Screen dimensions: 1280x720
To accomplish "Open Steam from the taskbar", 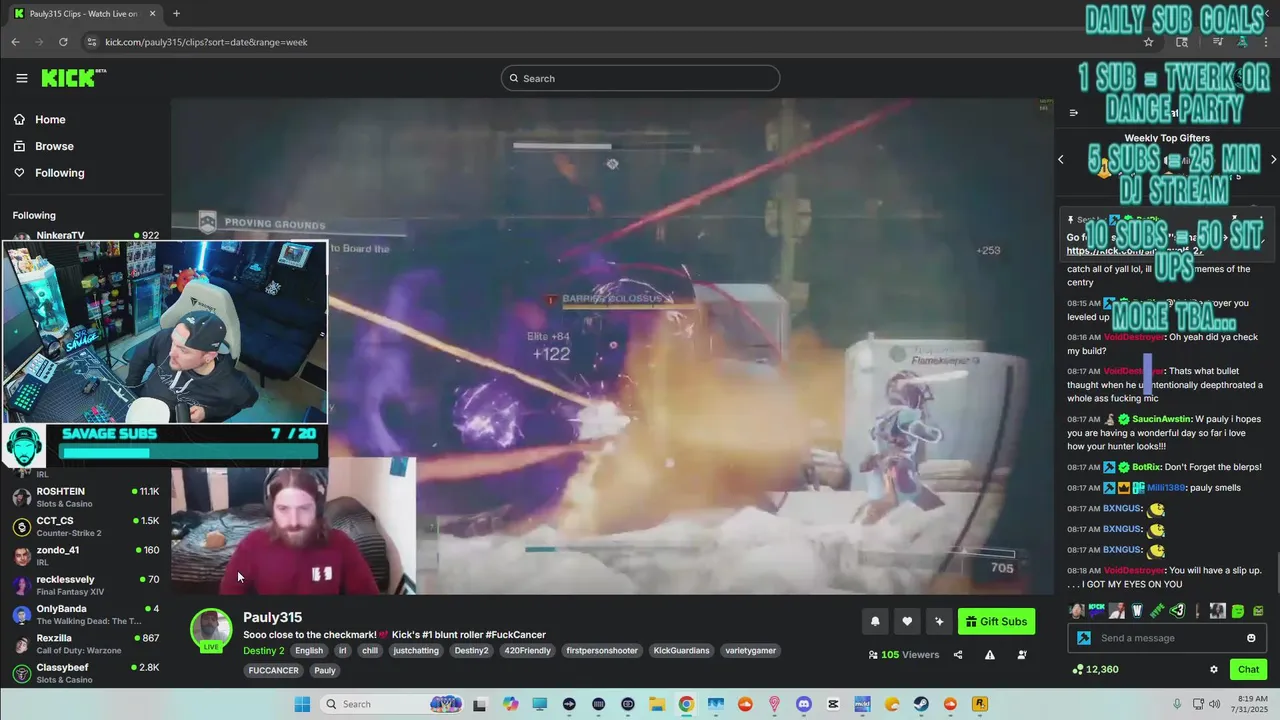I will click(x=921, y=704).
